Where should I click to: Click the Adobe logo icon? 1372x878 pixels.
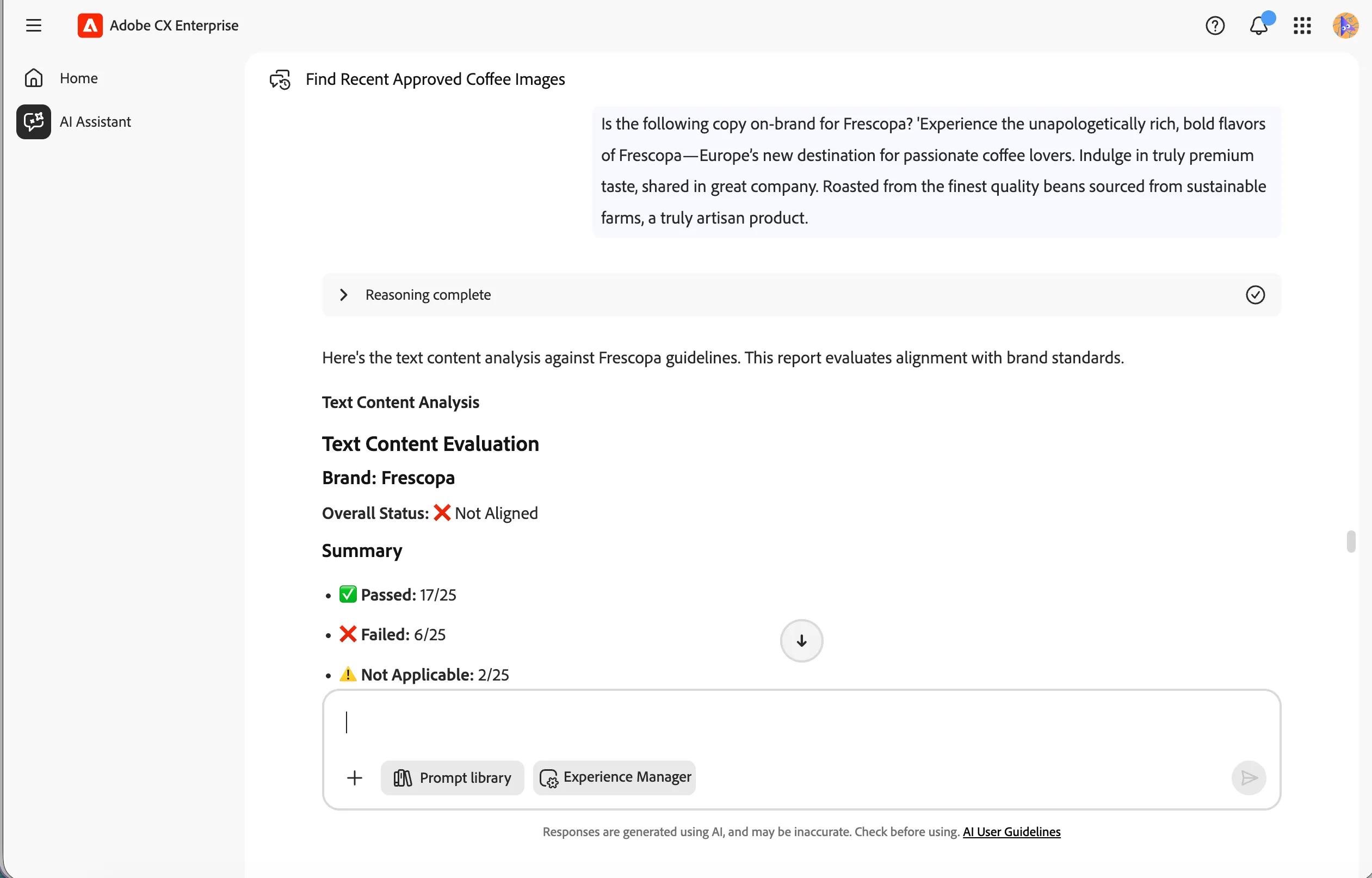90,25
